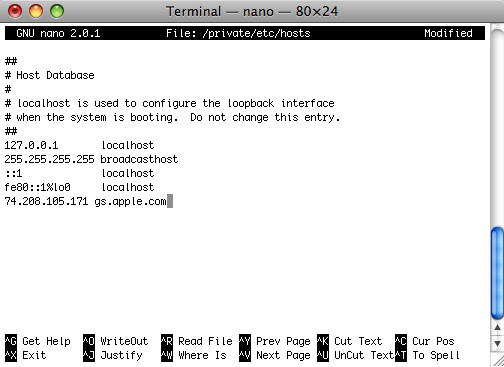Click the blue vertical scrollbar thumb
Viewport: 504px width, 367px height.
[x=497, y=273]
